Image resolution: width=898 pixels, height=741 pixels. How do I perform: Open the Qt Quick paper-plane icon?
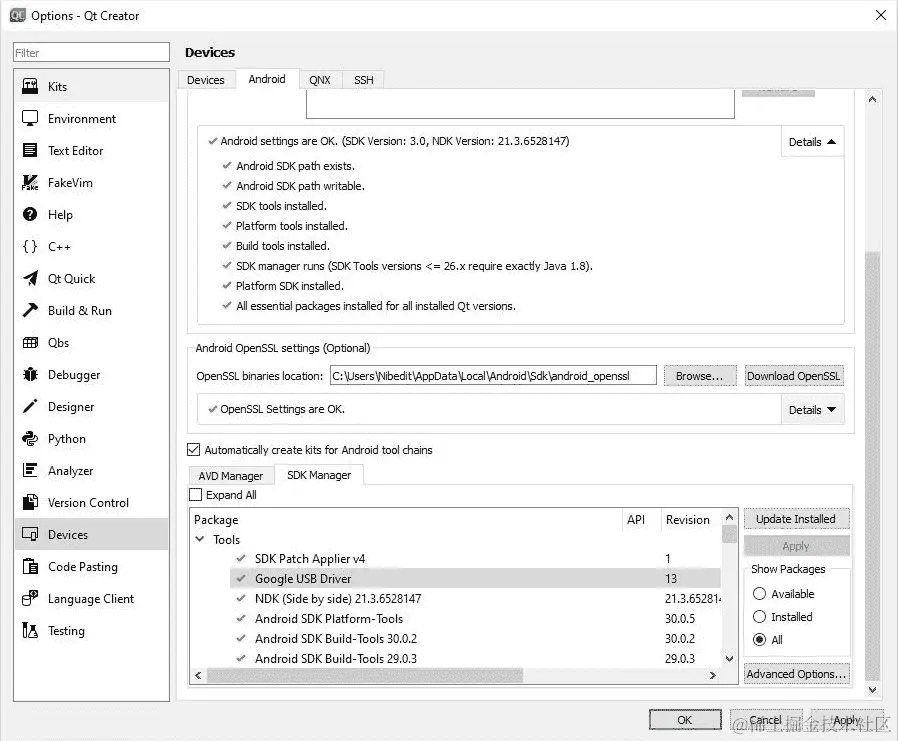(30, 279)
